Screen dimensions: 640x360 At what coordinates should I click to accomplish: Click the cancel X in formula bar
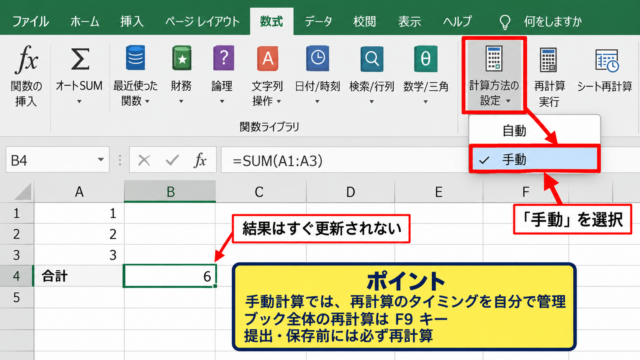click(144, 160)
